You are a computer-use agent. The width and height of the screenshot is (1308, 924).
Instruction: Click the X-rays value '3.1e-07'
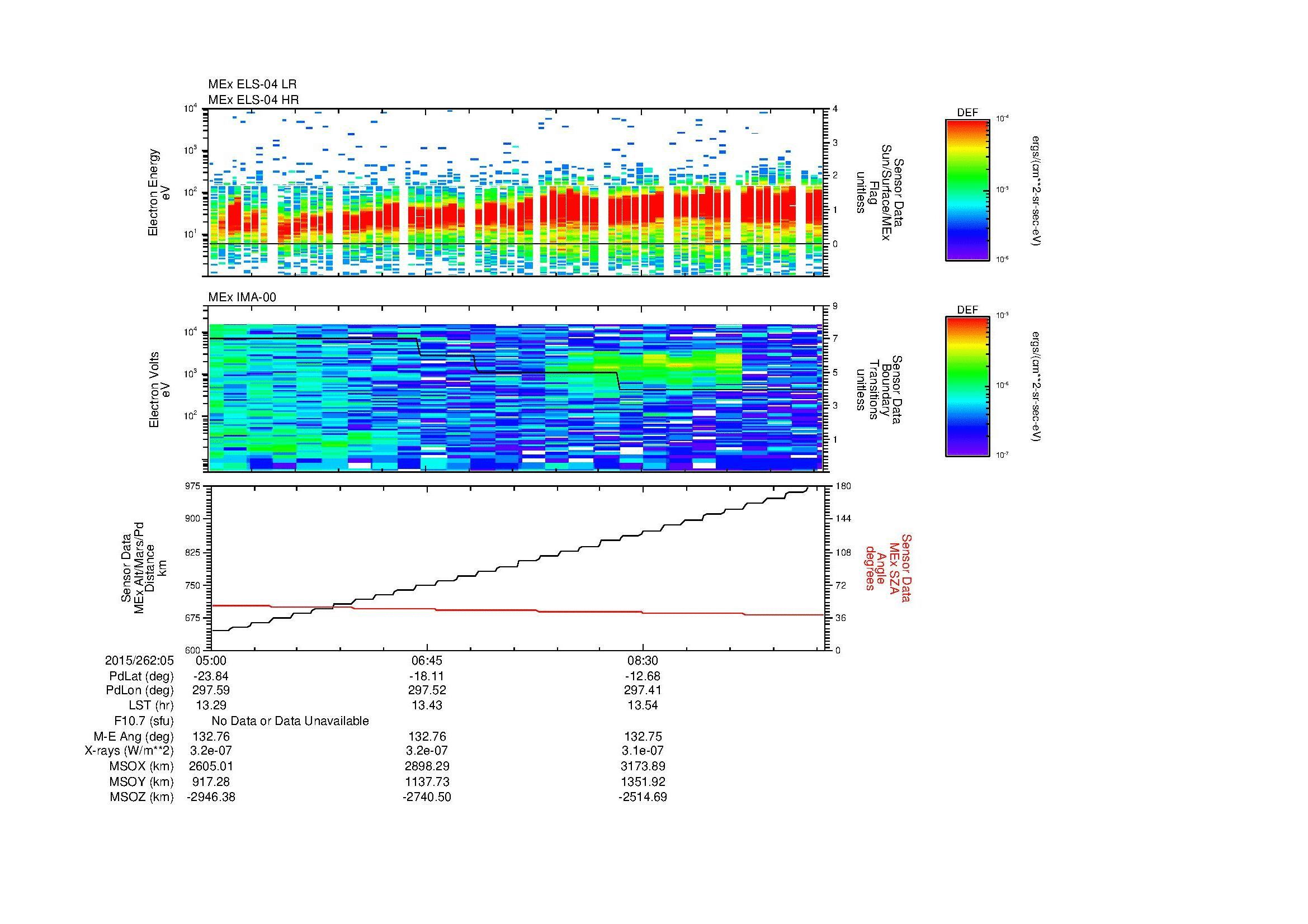[x=643, y=751]
